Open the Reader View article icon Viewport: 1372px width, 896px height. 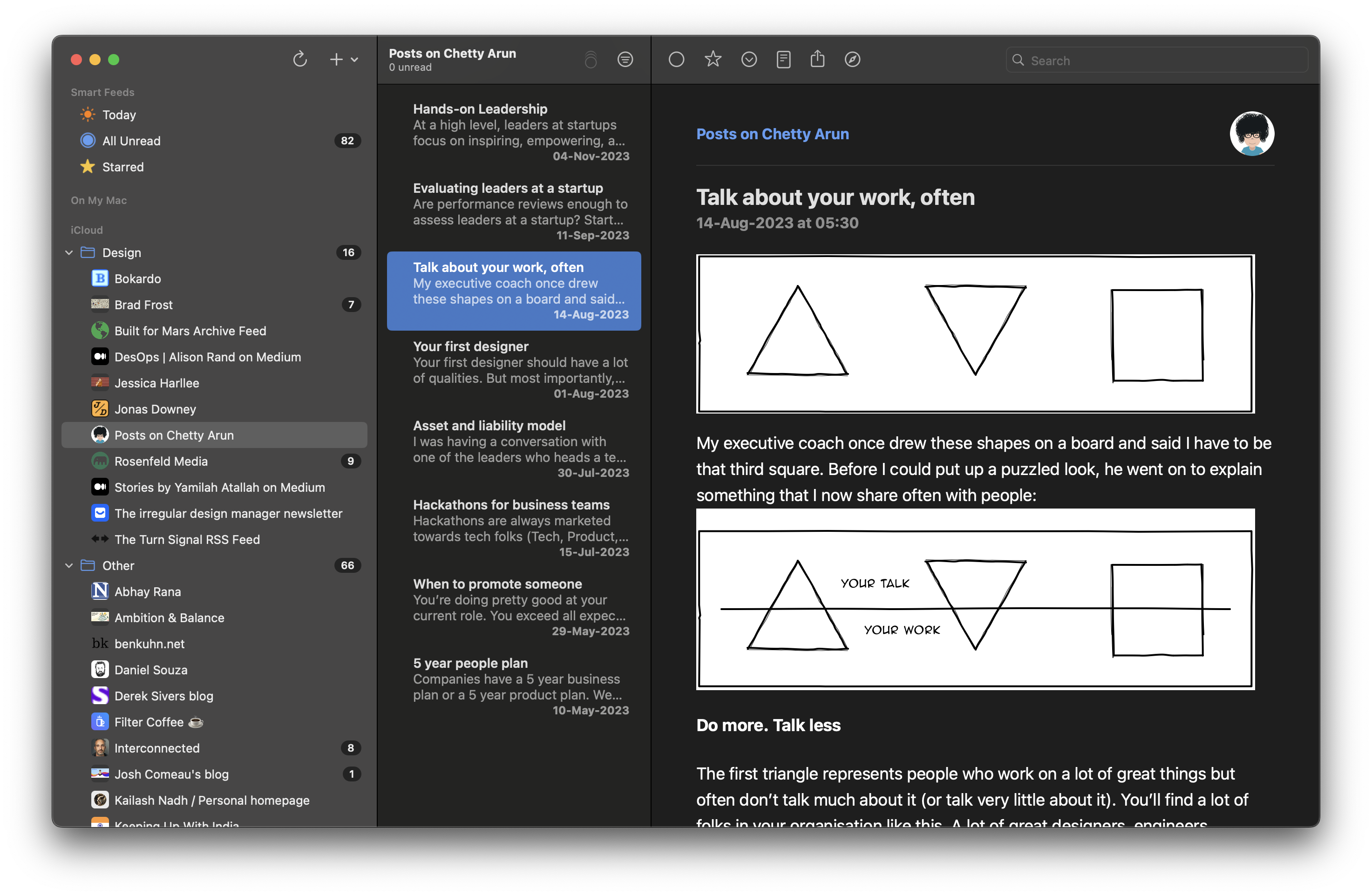783,60
